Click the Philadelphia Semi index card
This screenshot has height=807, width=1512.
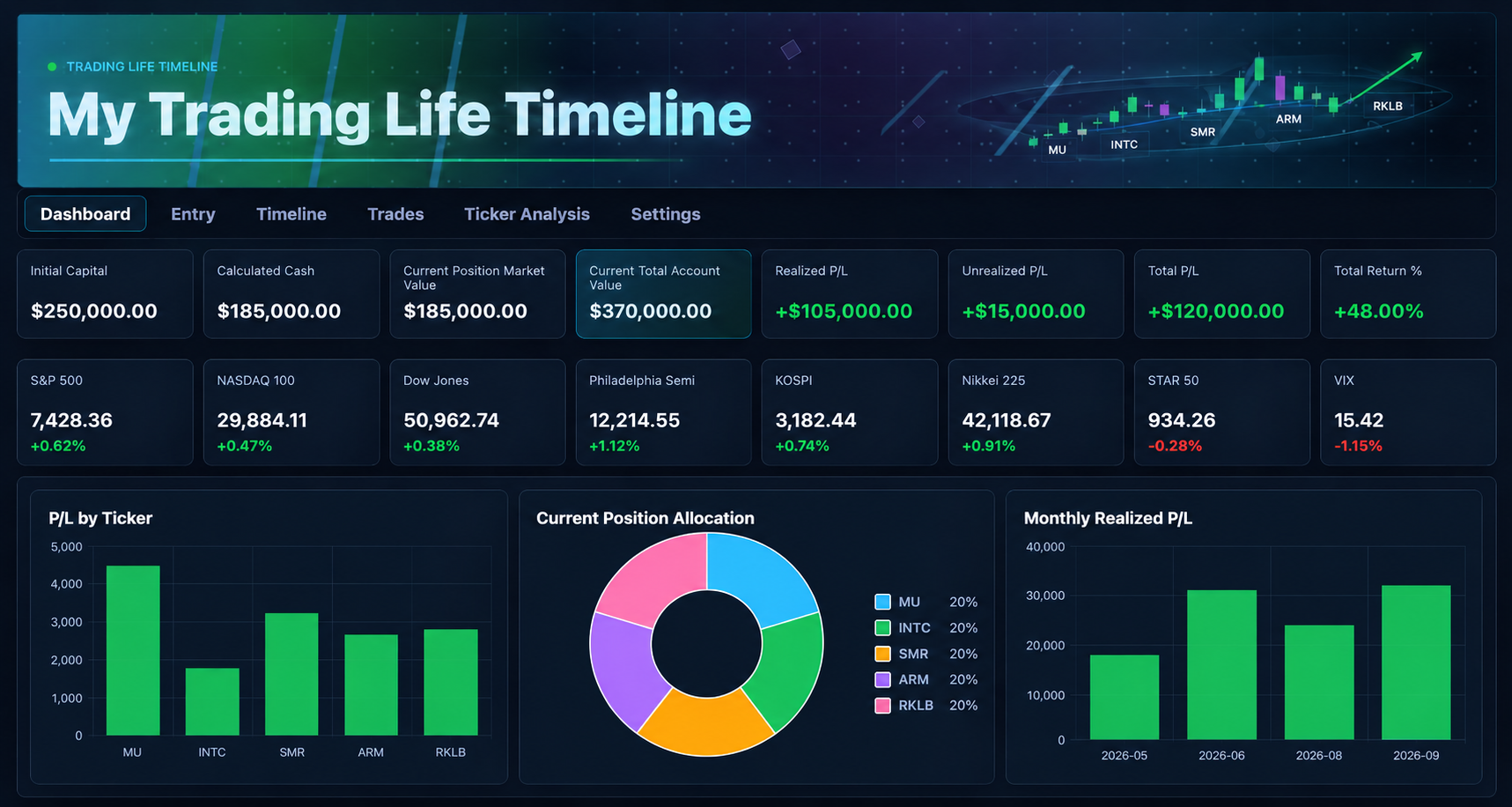664,412
